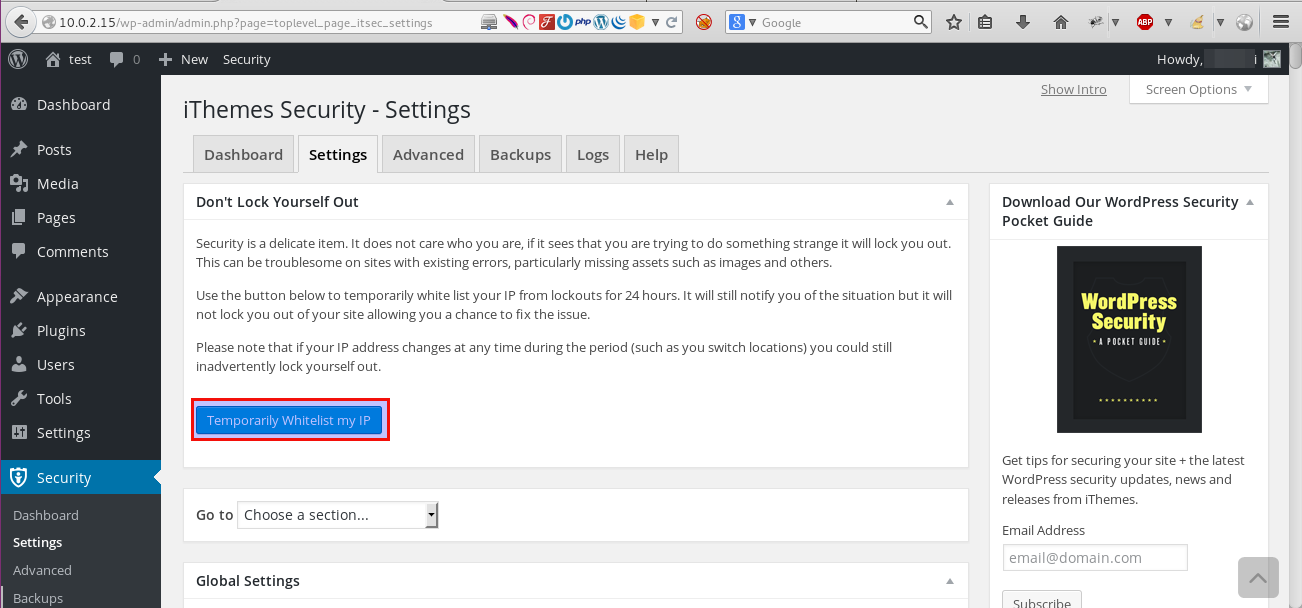Expand the Screen Options panel
Image resolution: width=1302 pixels, height=608 pixels.
(1199, 90)
